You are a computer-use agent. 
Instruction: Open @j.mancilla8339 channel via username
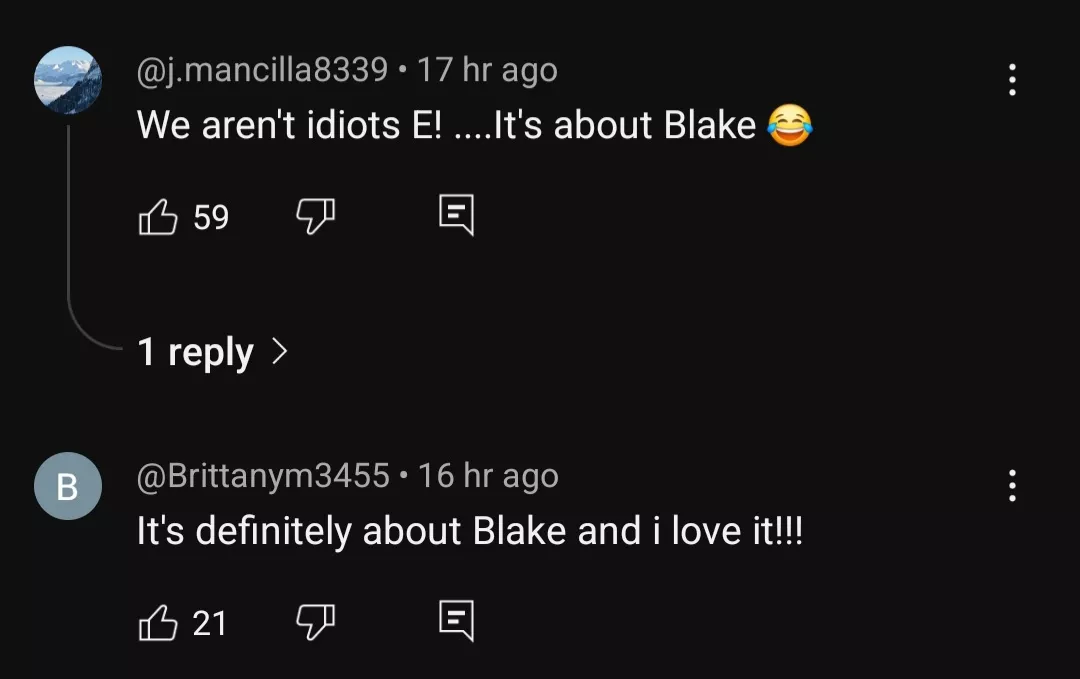point(261,70)
